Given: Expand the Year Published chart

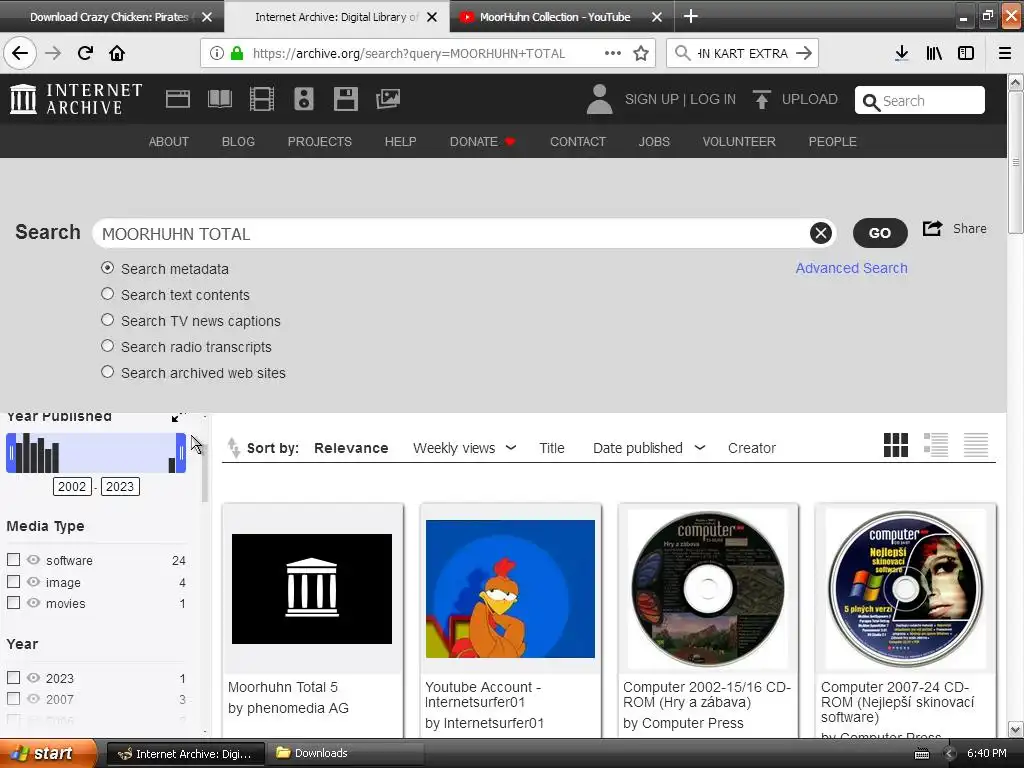Looking at the screenshot, I should (x=178, y=417).
